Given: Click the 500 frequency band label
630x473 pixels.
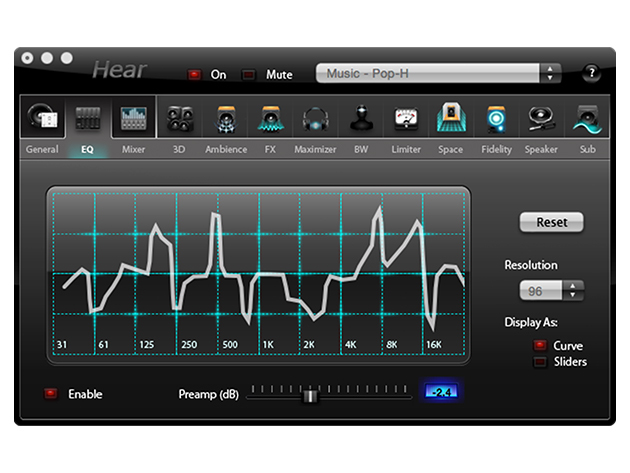Looking at the screenshot, I should [230, 344].
